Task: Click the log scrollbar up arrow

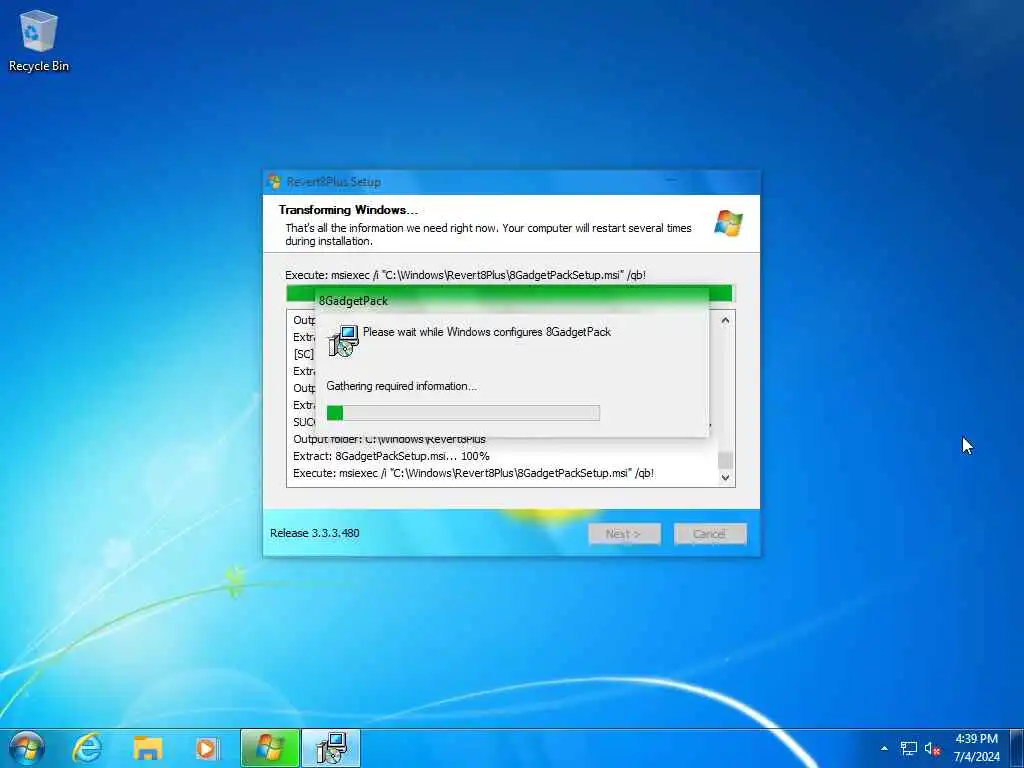Action: point(725,321)
